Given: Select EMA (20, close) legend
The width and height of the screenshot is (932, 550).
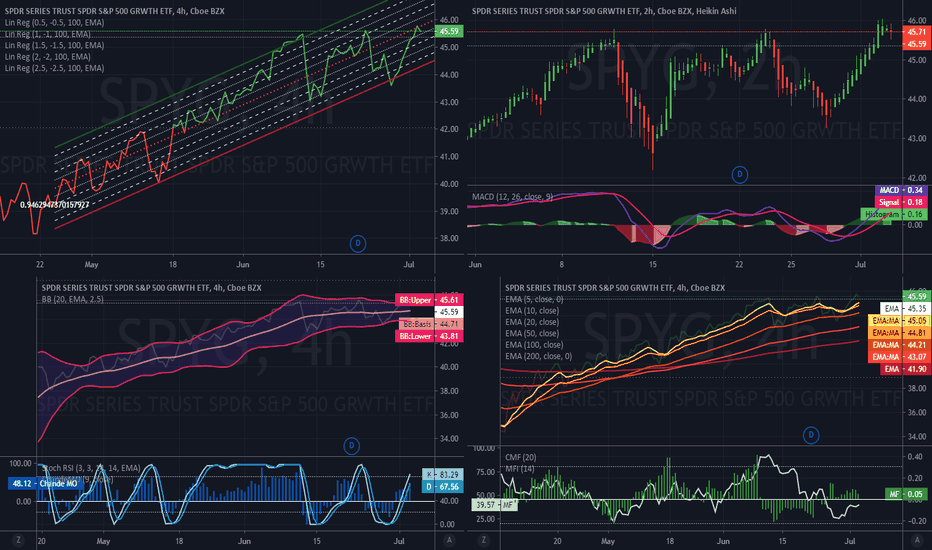Looking at the screenshot, I should (x=532, y=322).
